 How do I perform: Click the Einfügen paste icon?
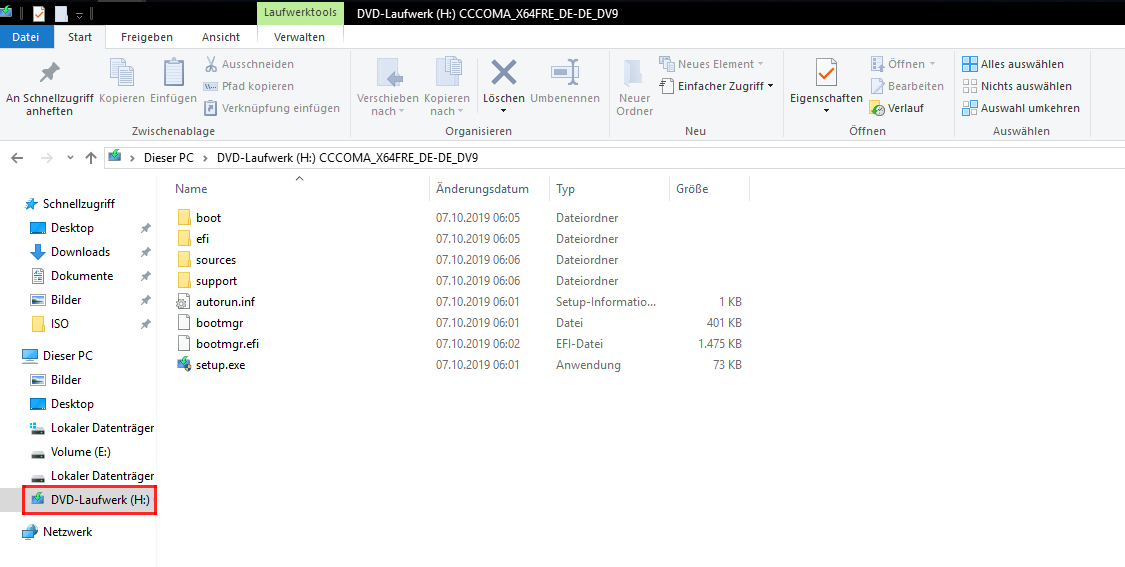(x=174, y=72)
